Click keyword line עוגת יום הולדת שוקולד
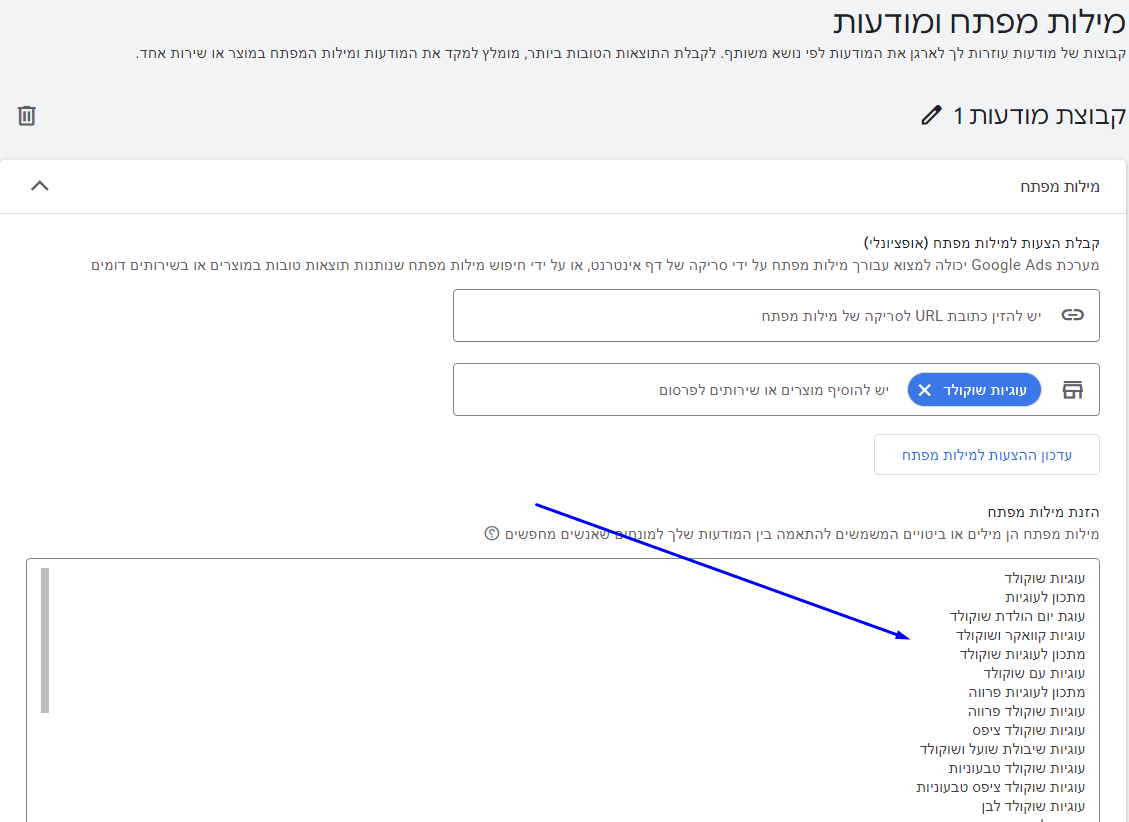Image resolution: width=1129 pixels, height=822 pixels. pyautogui.click(x=1017, y=616)
